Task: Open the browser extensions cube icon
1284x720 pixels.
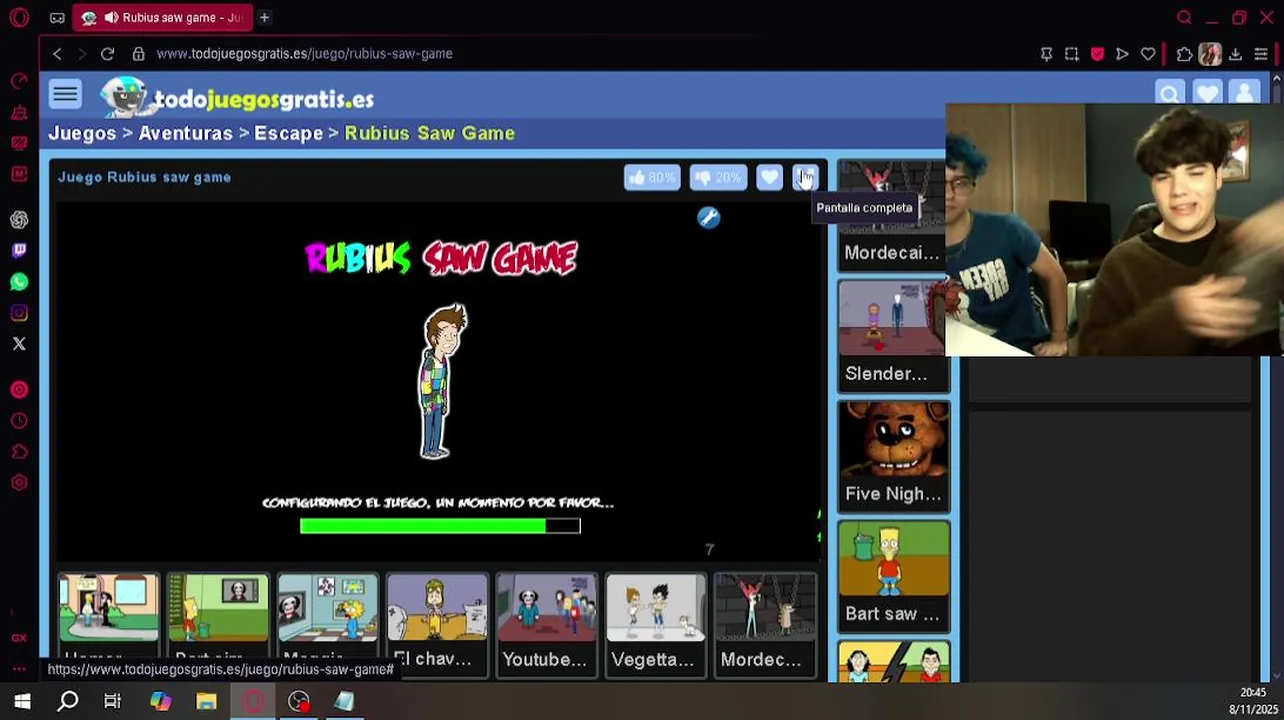Action: pos(1185,54)
